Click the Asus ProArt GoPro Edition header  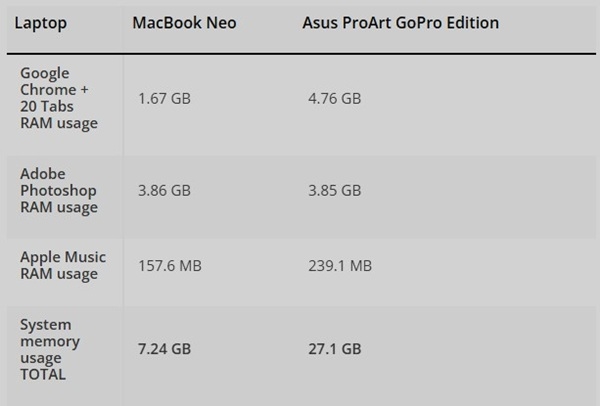(x=400, y=22)
